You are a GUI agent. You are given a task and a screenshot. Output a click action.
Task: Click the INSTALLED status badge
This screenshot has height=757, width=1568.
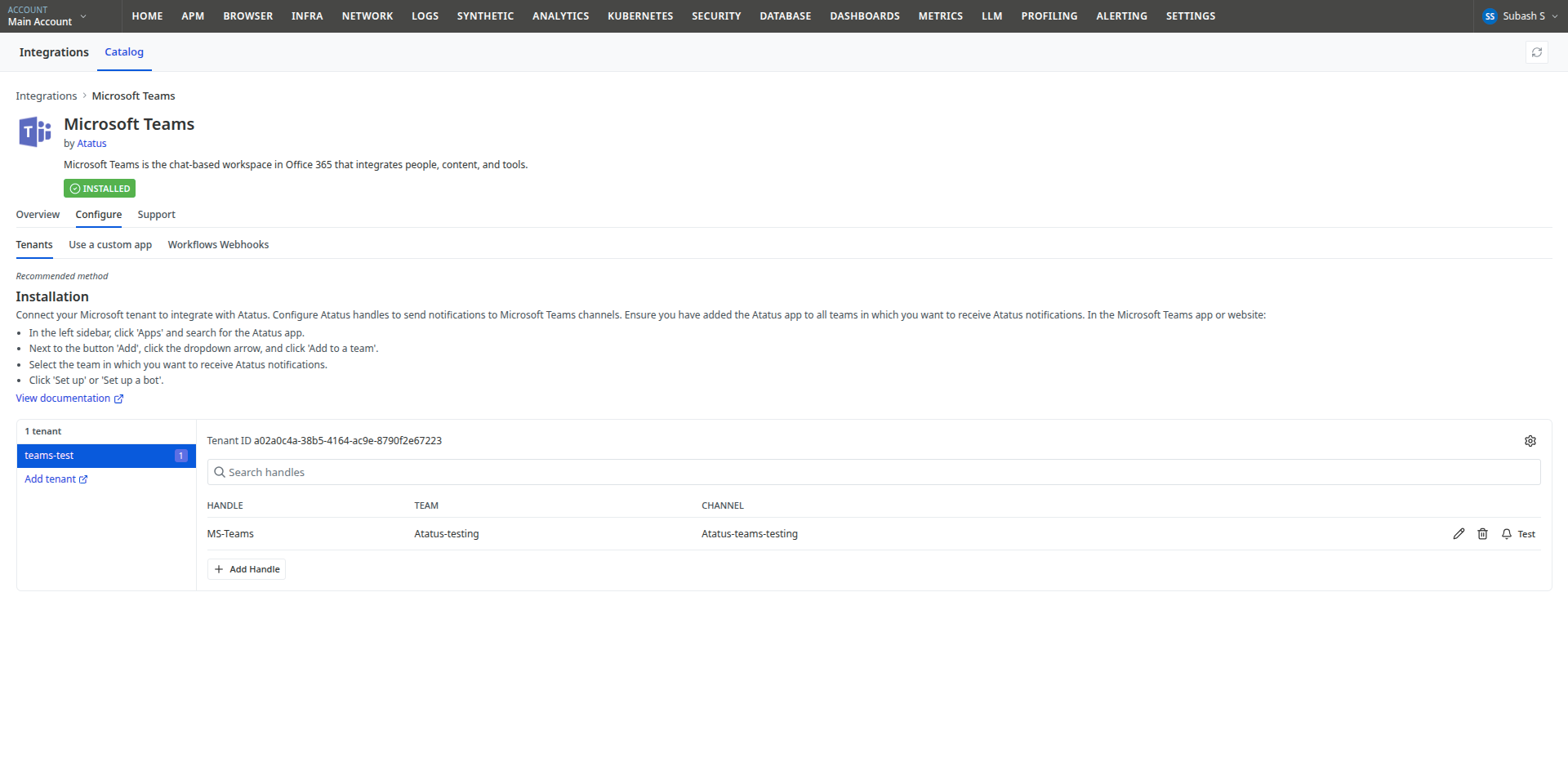[100, 189]
